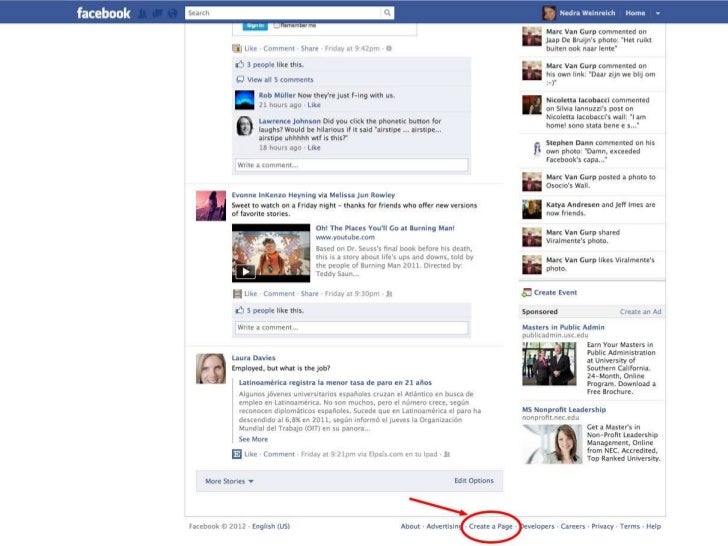The height and width of the screenshot is (546, 728).
Task: Open the Terms footer link
Action: click(x=630, y=526)
